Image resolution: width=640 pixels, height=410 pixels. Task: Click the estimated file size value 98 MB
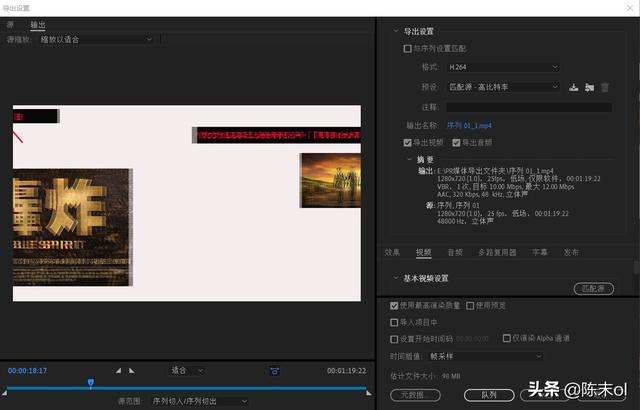click(x=451, y=376)
